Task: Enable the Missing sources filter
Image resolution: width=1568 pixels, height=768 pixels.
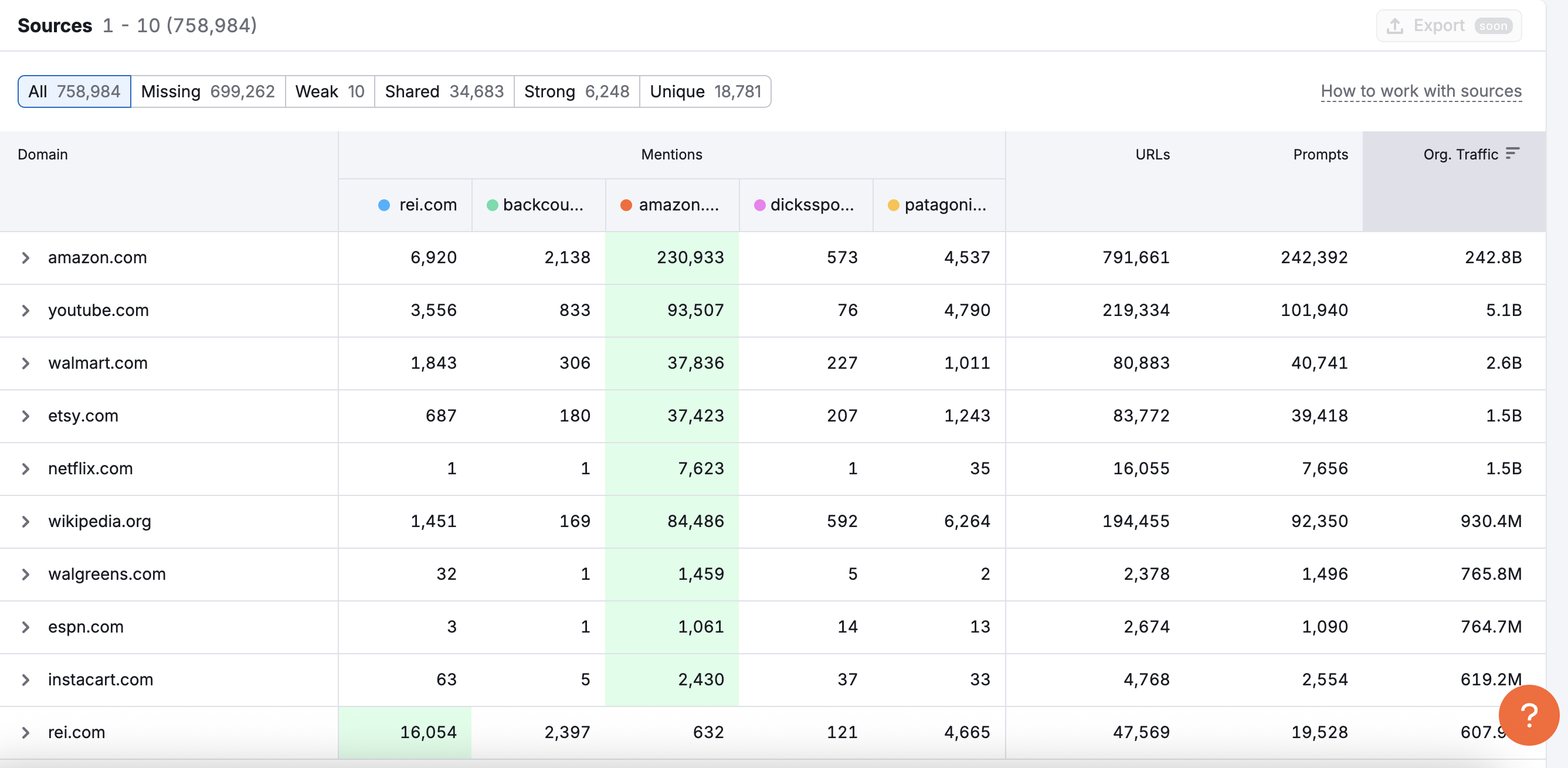Action: coord(208,91)
